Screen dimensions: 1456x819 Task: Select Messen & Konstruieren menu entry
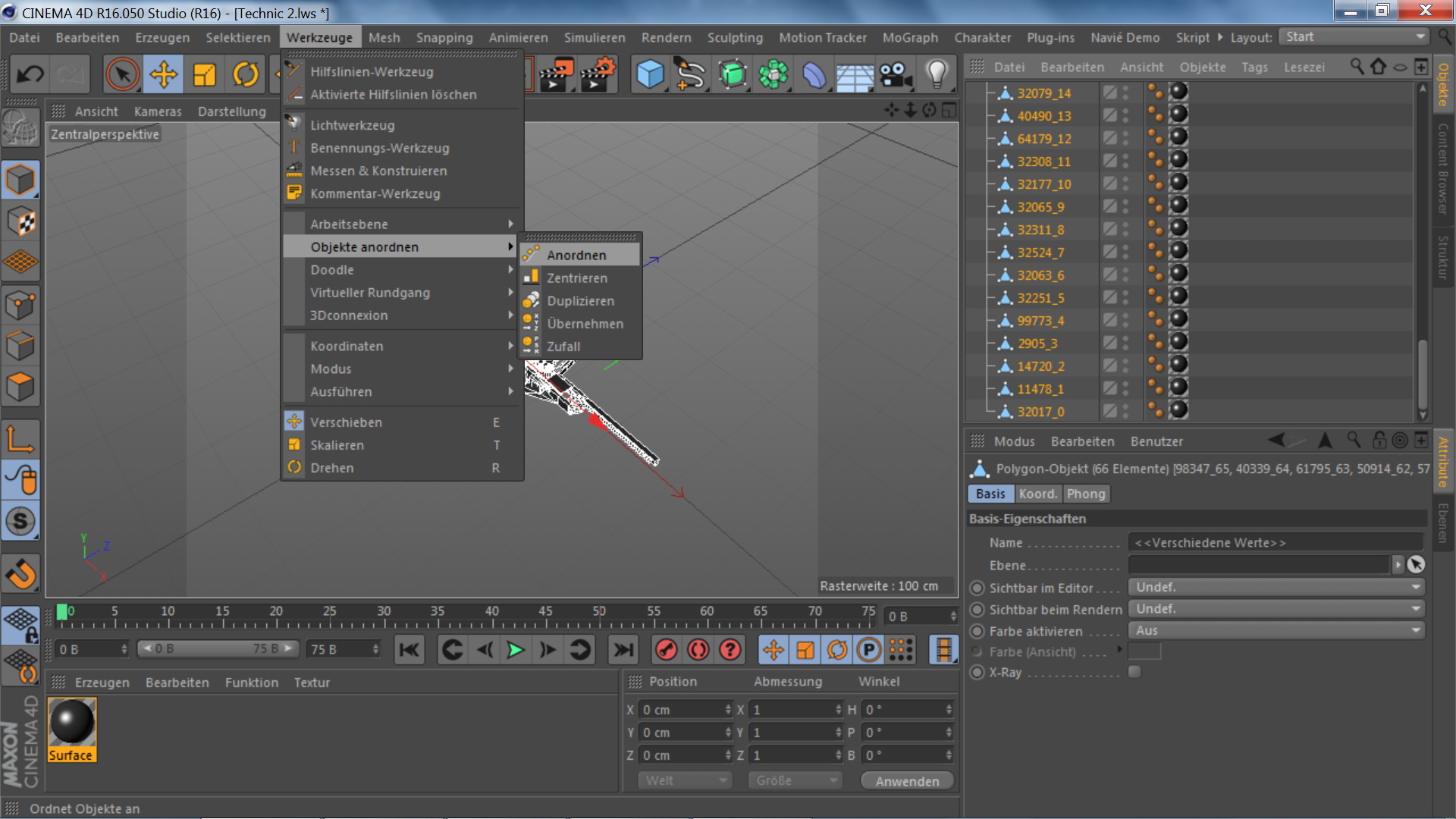[402, 171]
